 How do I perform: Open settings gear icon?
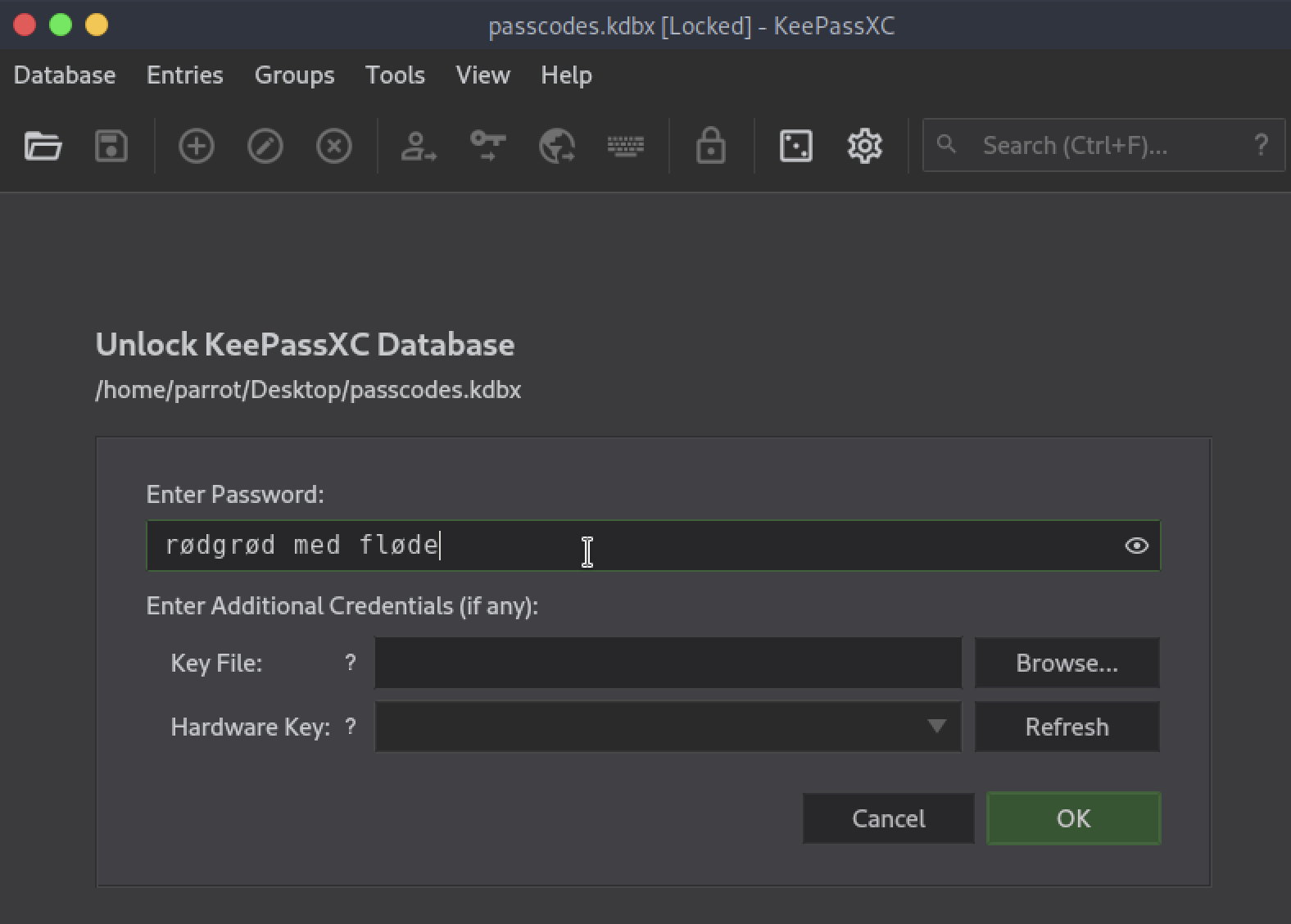pos(865,147)
